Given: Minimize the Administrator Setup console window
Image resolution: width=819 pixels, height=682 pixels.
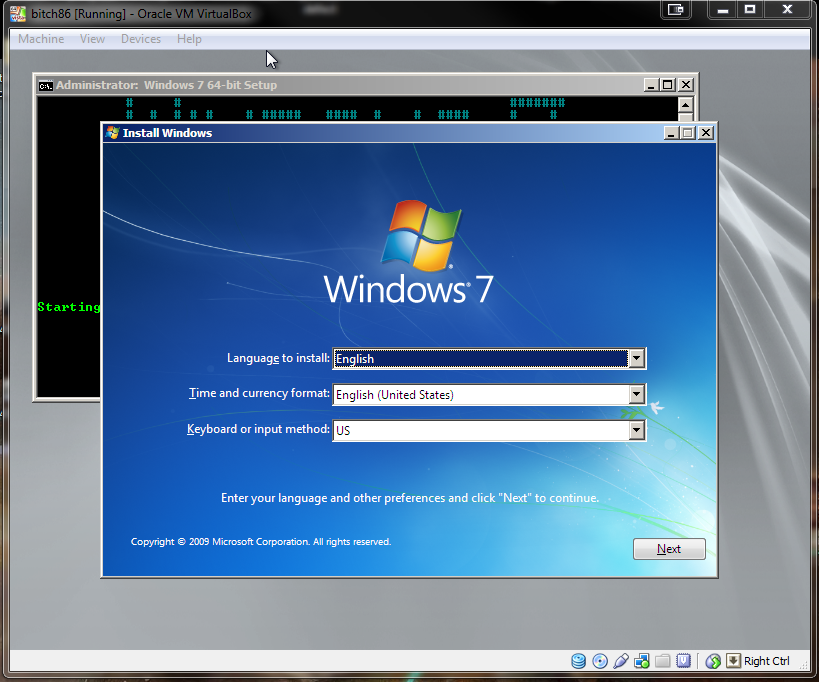Looking at the screenshot, I should (651, 85).
